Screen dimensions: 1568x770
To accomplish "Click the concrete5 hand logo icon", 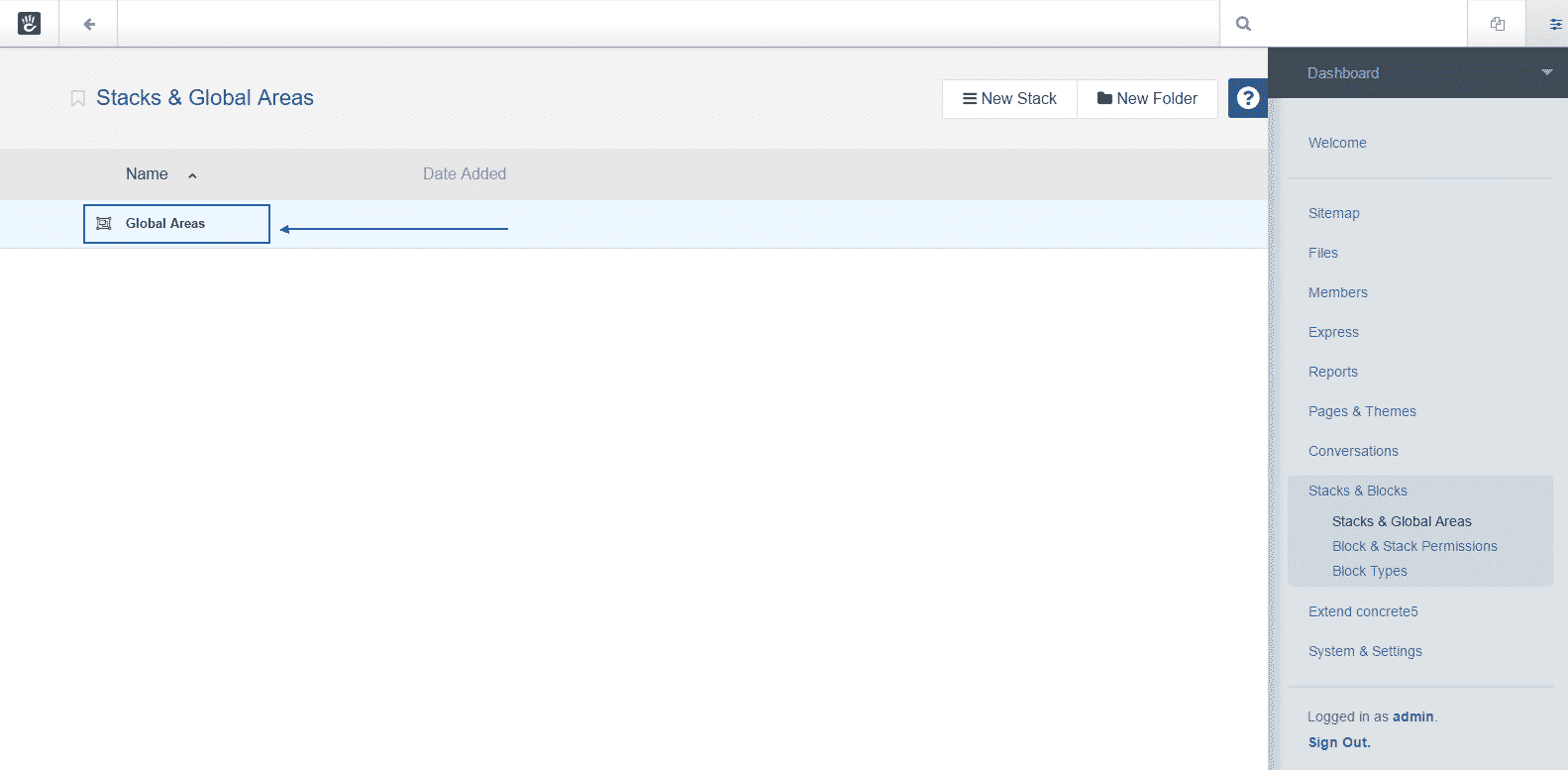I will (30, 24).
